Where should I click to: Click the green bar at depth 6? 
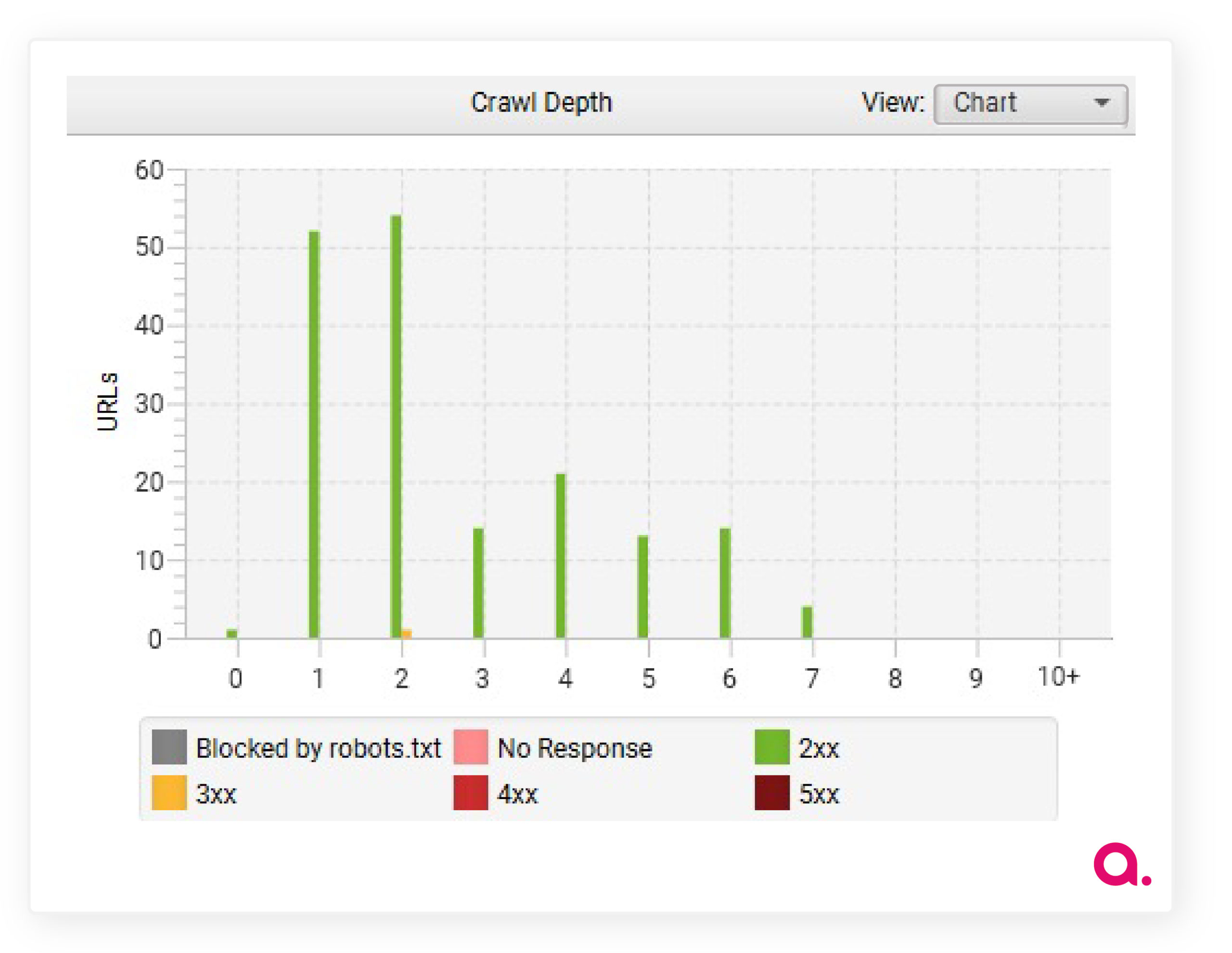click(x=725, y=583)
